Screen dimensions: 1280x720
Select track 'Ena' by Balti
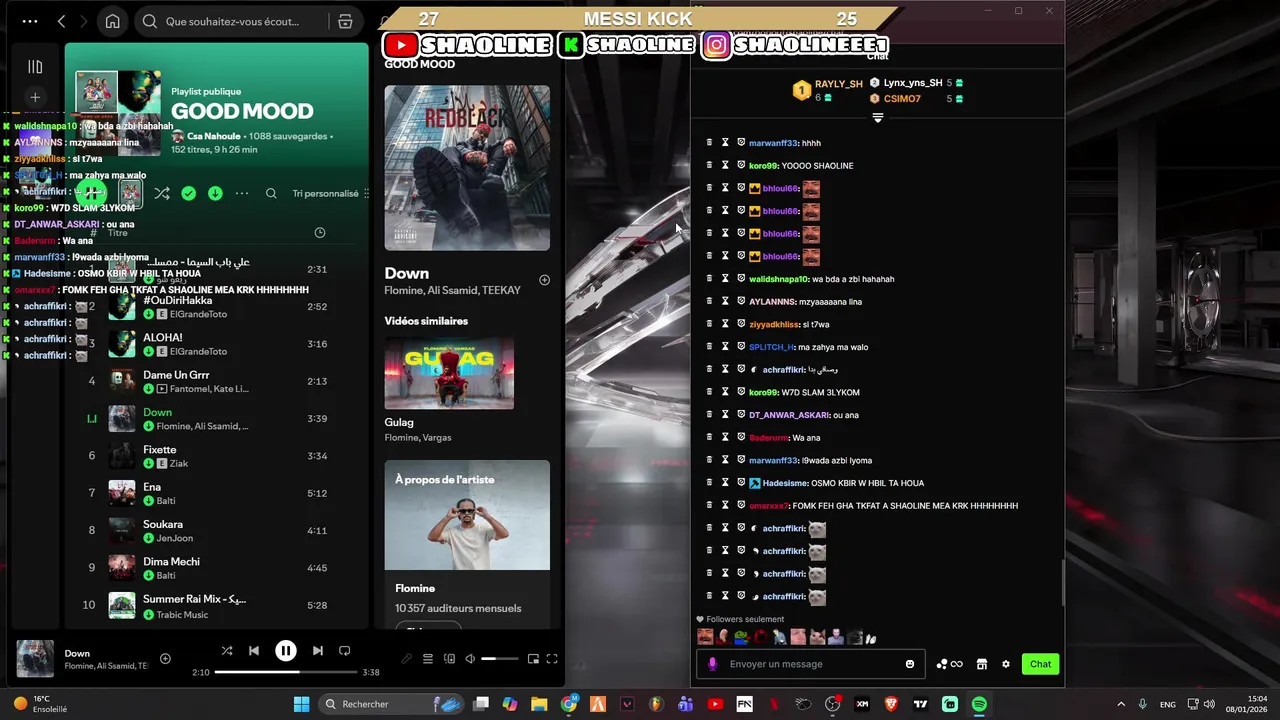[x=217, y=493]
